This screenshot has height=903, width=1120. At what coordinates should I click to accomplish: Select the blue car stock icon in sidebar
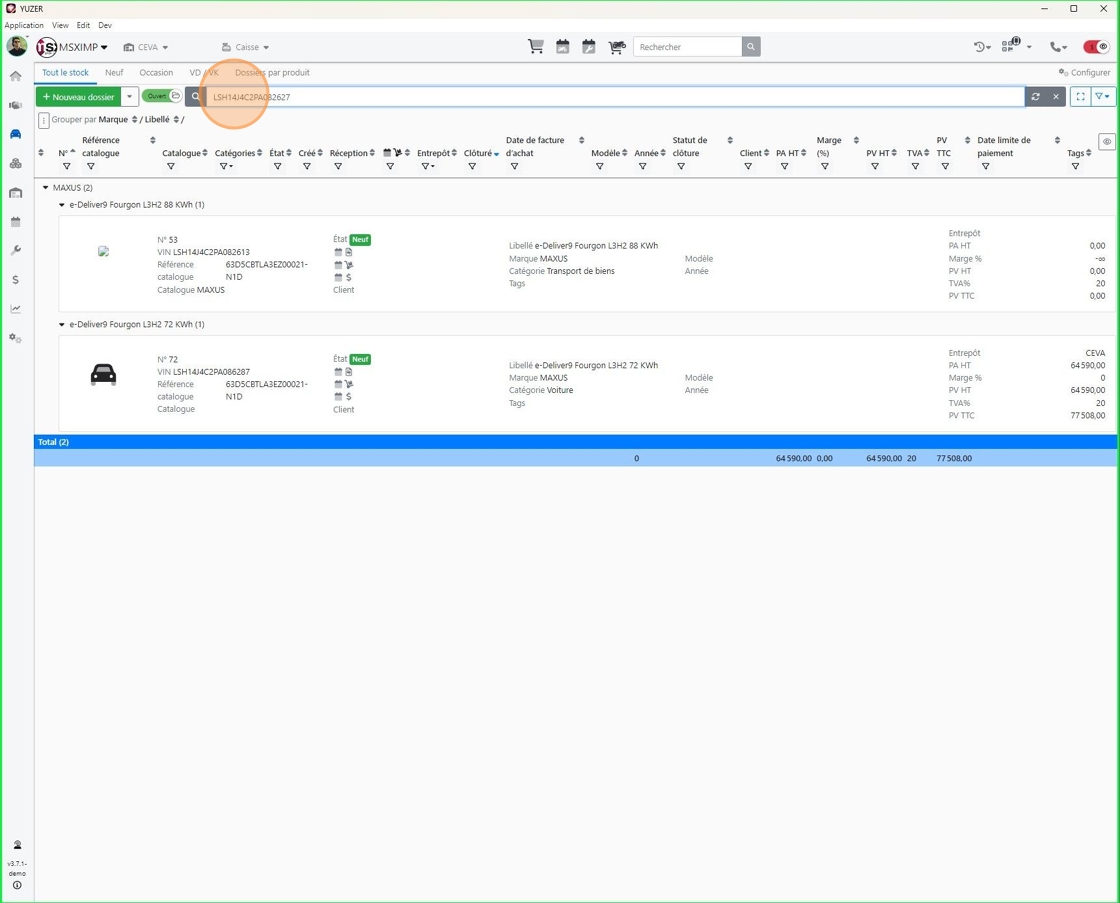click(x=16, y=134)
